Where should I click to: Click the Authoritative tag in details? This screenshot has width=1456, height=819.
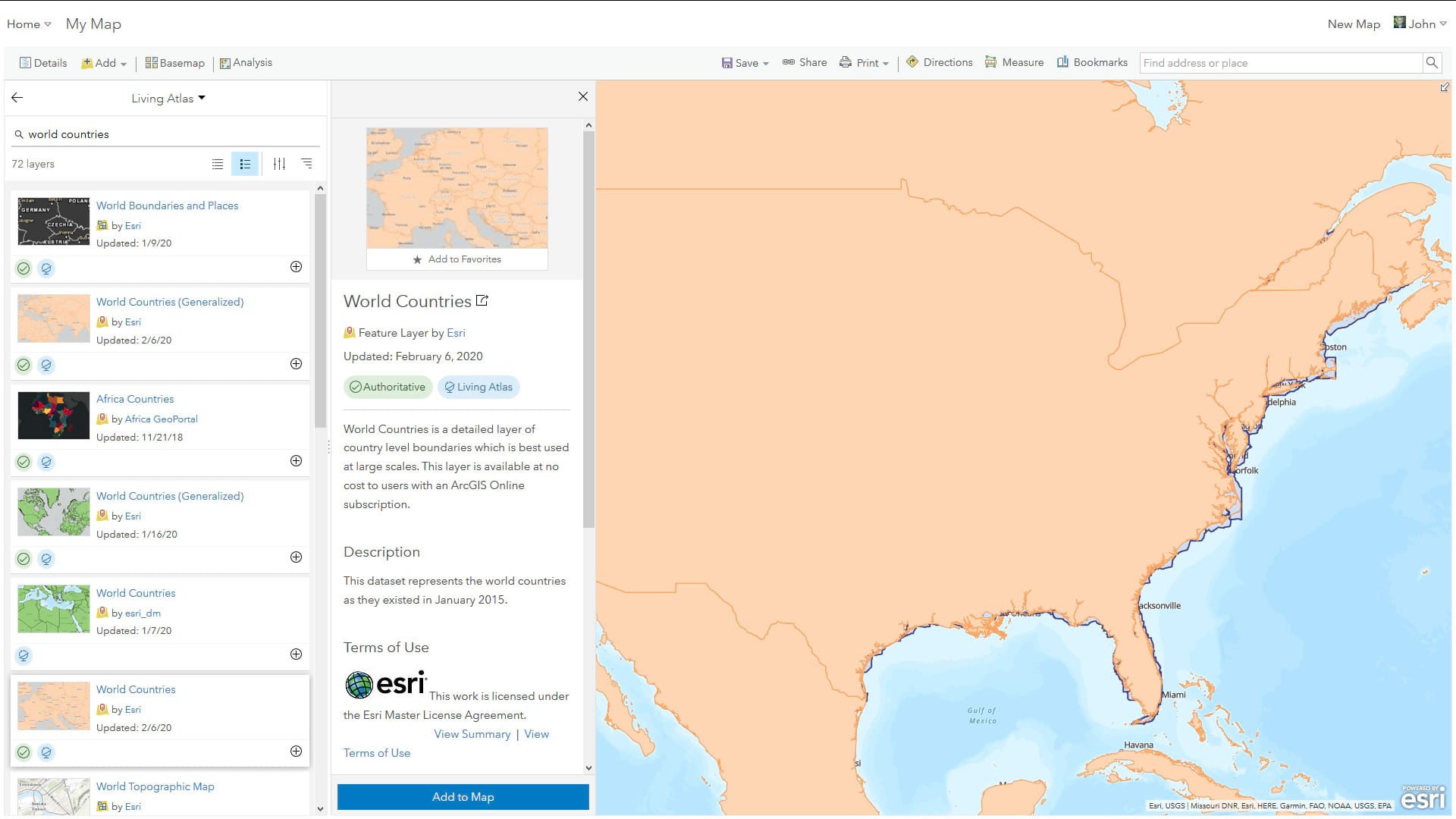[388, 388]
